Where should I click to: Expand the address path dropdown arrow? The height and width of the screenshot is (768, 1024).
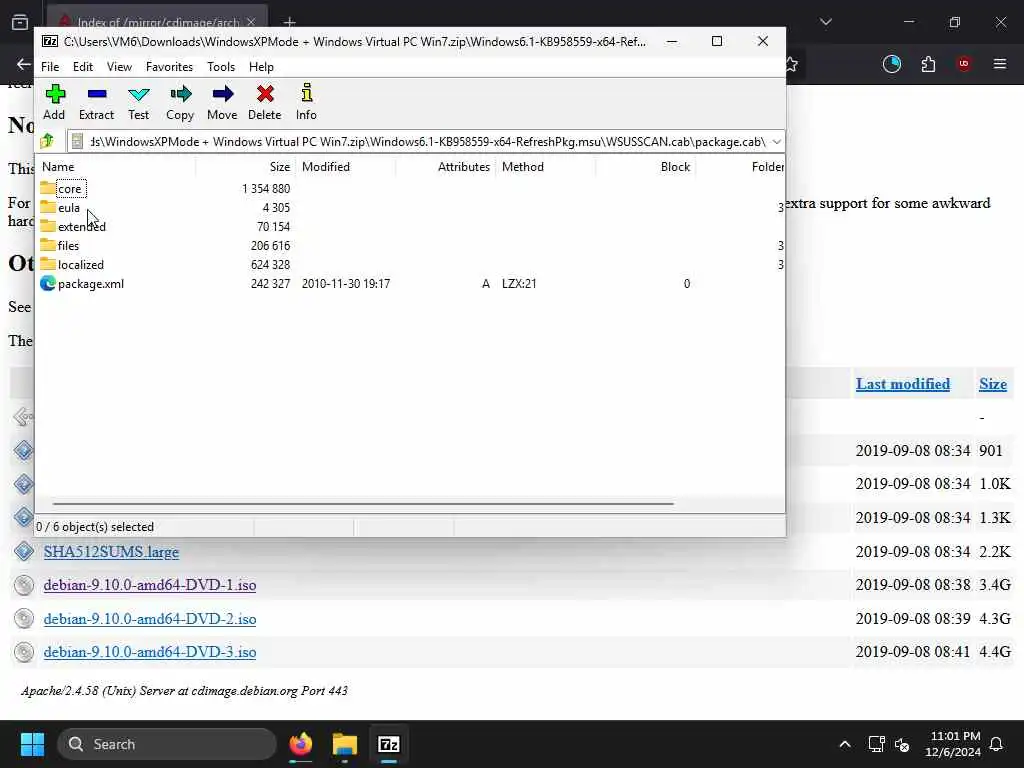[x=776, y=142]
